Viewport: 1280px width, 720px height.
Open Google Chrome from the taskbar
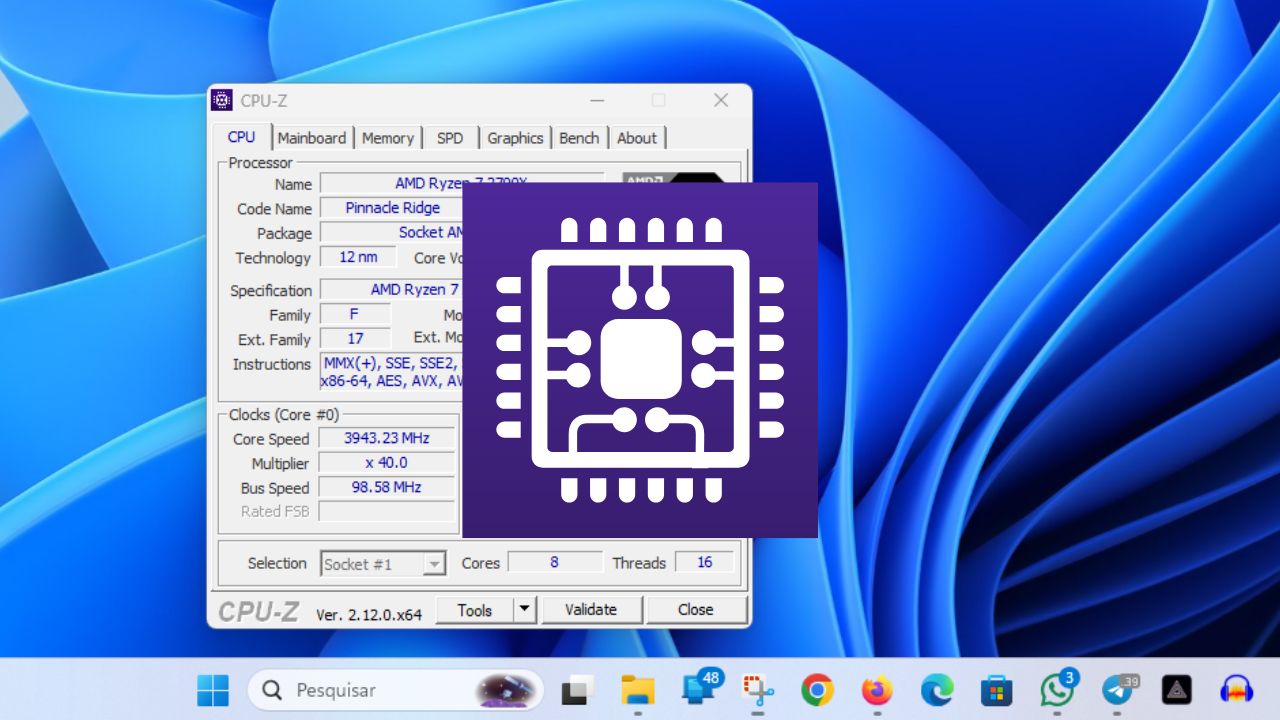[x=818, y=690]
